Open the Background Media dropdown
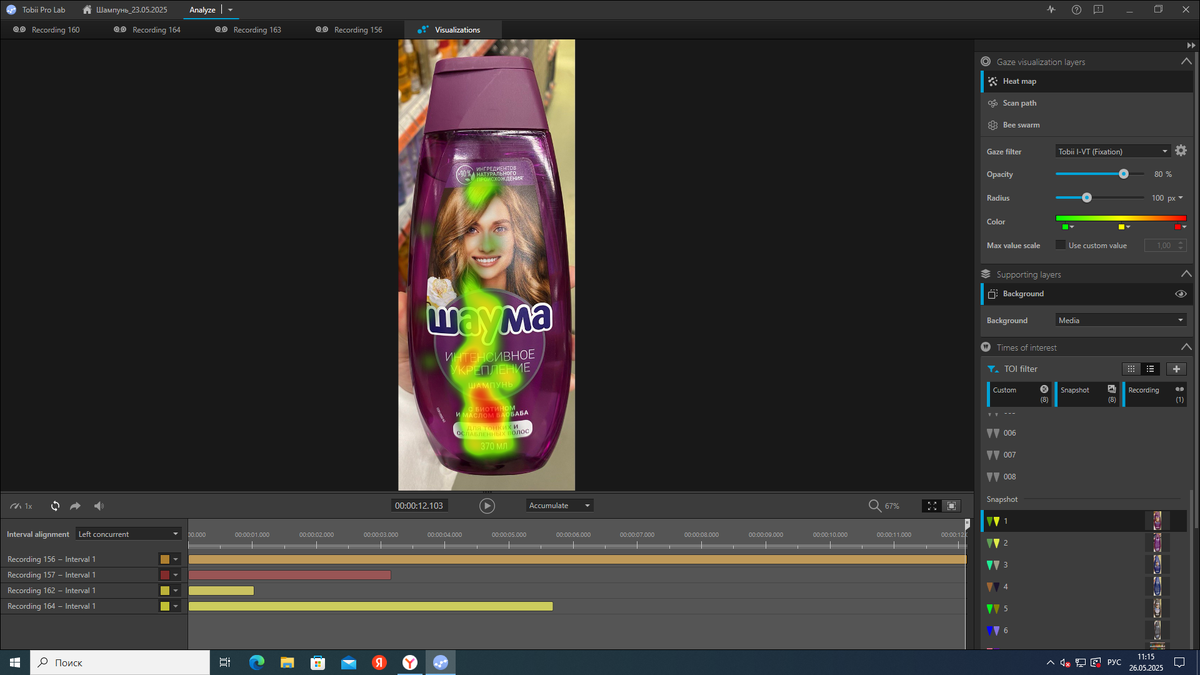Image resolution: width=1200 pixels, height=675 pixels. [1121, 321]
